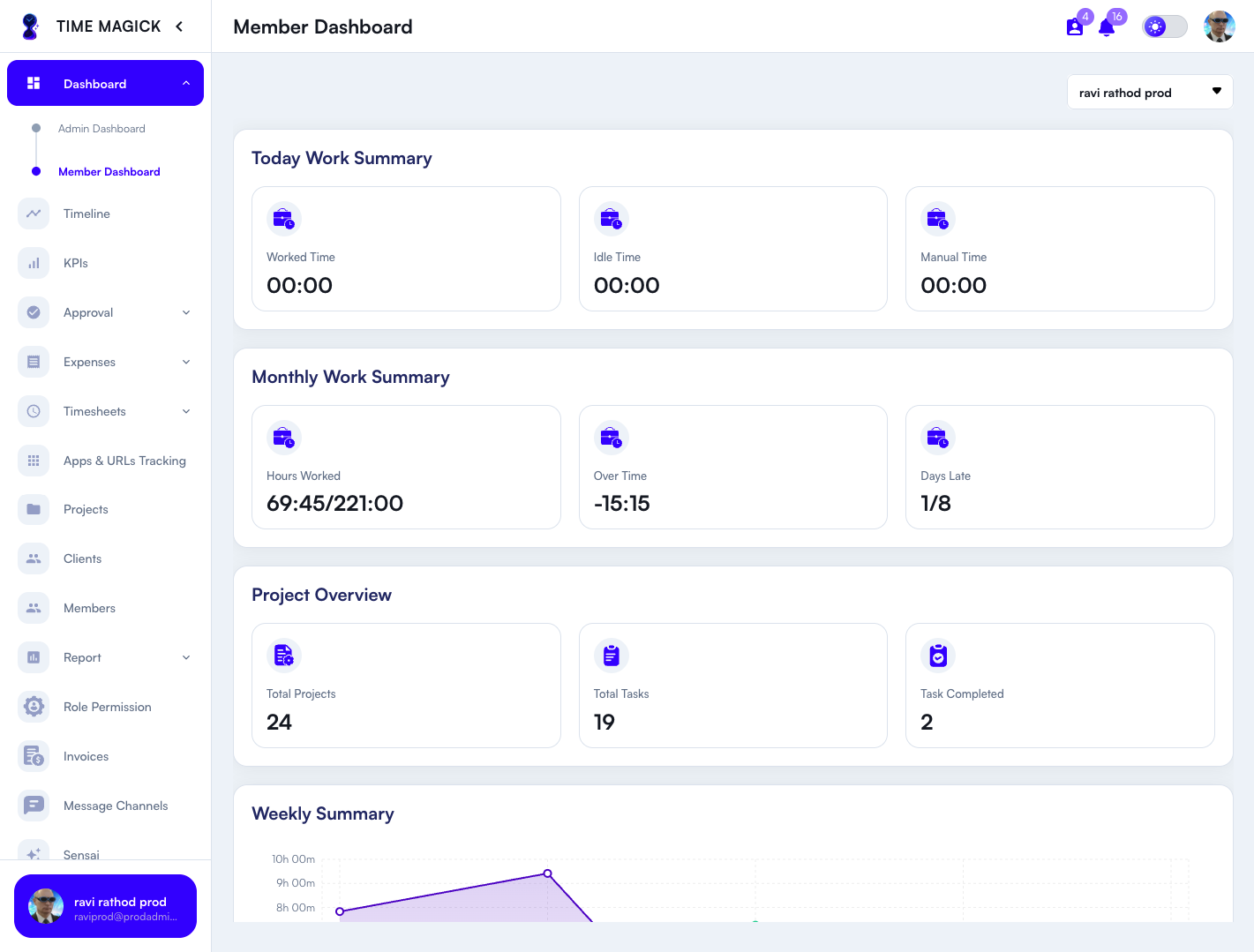The width and height of the screenshot is (1254, 952).
Task: Click the Projects folder icon
Action: [34, 509]
